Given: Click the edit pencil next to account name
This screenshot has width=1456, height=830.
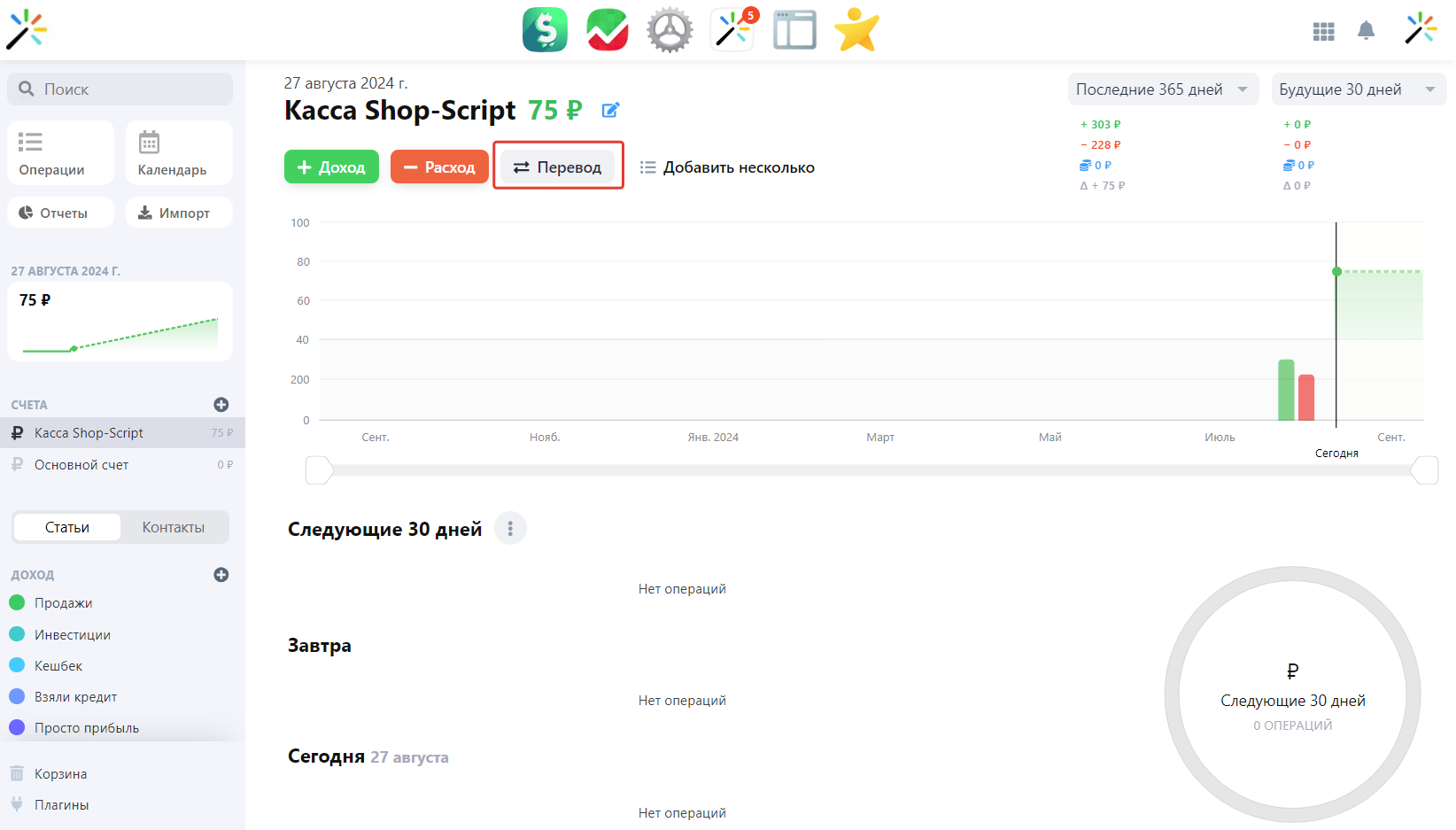Looking at the screenshot, I should click(610, 111).
